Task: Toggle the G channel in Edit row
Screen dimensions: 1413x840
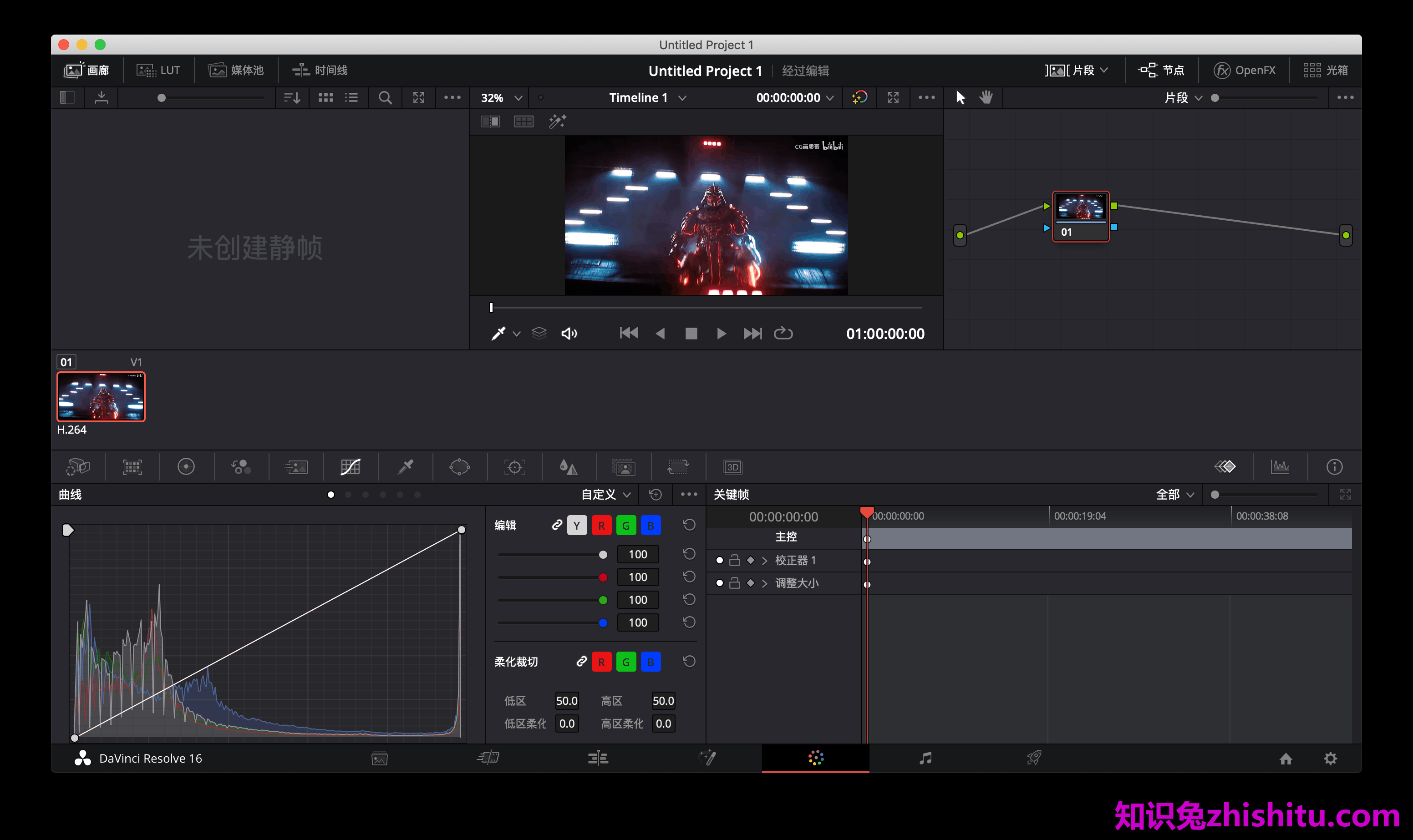Action: coord(626,525)
